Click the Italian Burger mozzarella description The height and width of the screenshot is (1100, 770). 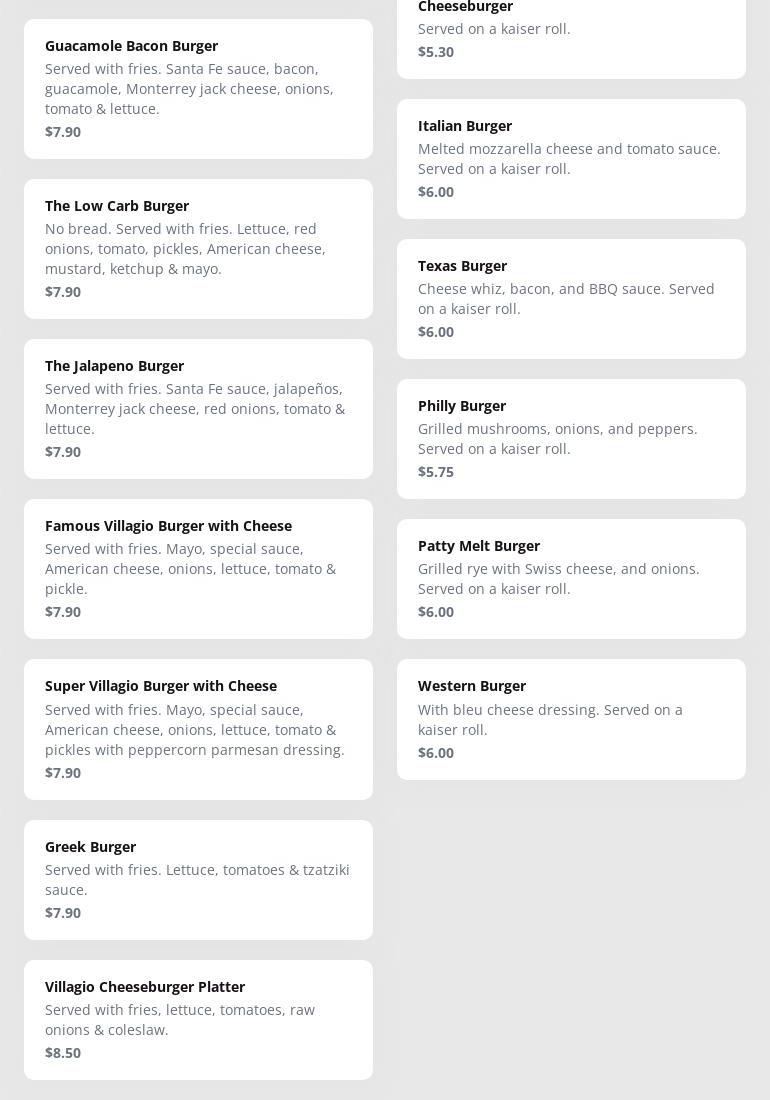[568, 159]
